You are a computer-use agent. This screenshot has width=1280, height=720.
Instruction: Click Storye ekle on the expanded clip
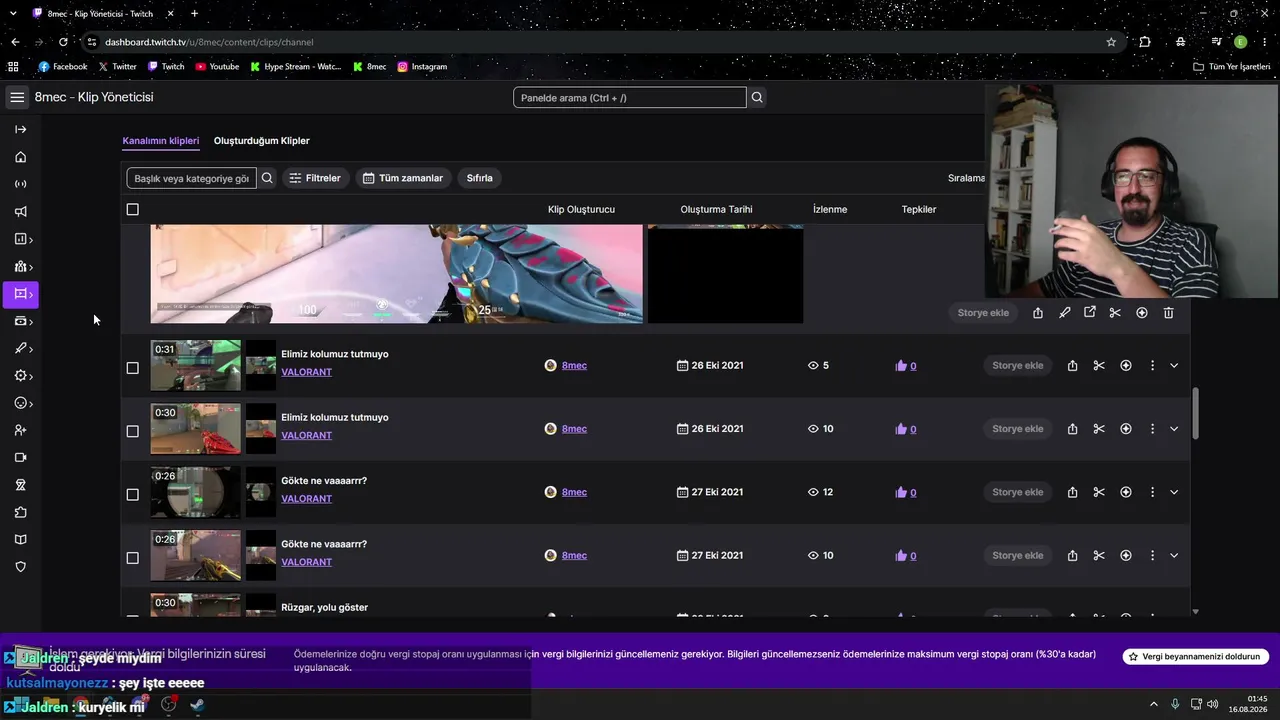click(984, 313)
